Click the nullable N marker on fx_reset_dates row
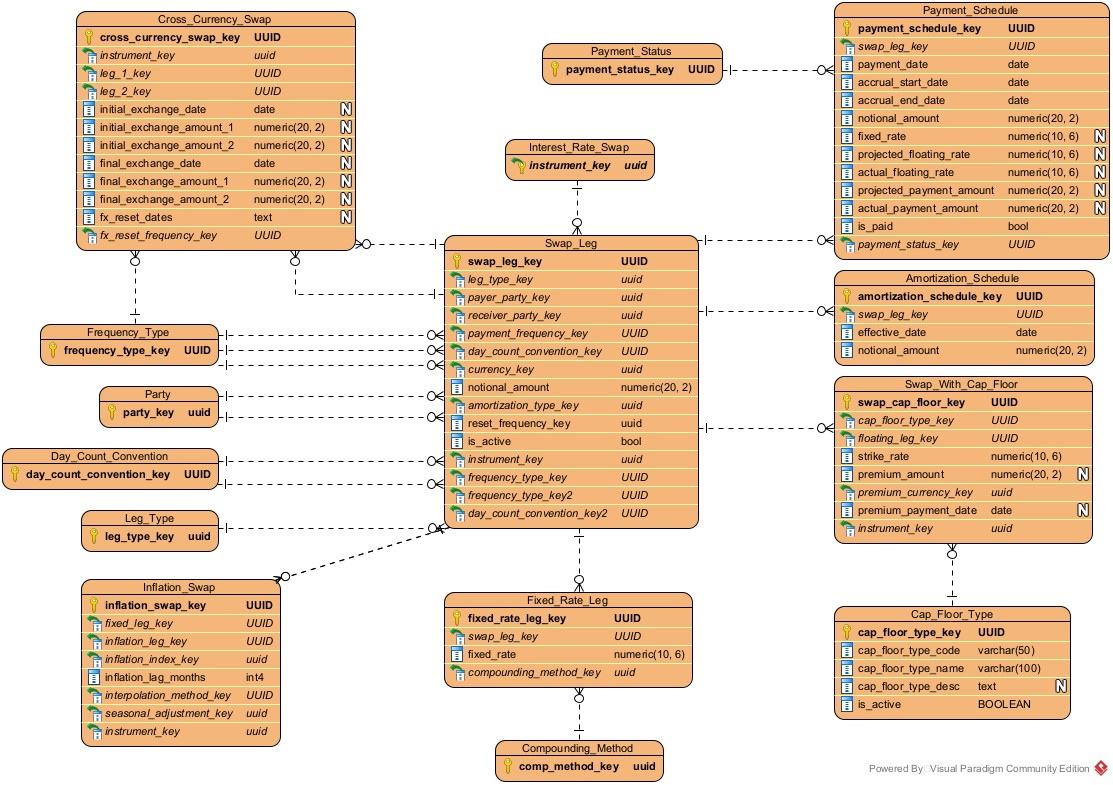The height and width of the screenshot is (785, 1113). click(346, 217)
